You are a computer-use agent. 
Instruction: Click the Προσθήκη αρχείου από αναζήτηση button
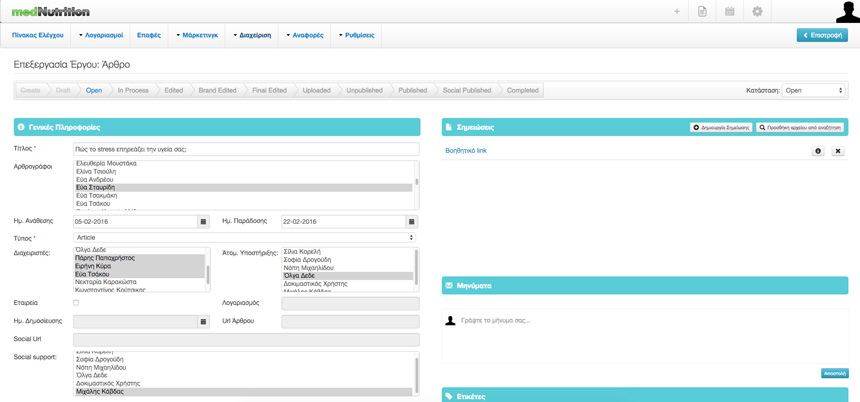[800, 127]
